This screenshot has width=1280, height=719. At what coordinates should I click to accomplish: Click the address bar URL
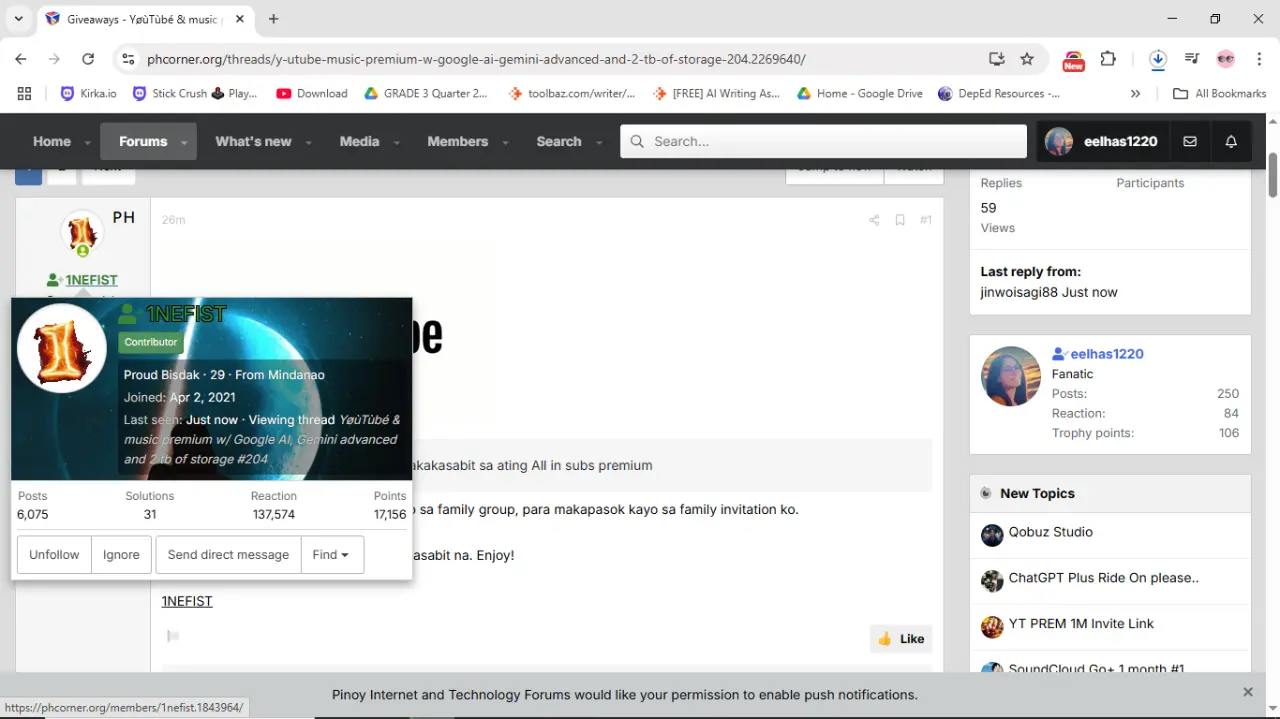pos(476,59)
